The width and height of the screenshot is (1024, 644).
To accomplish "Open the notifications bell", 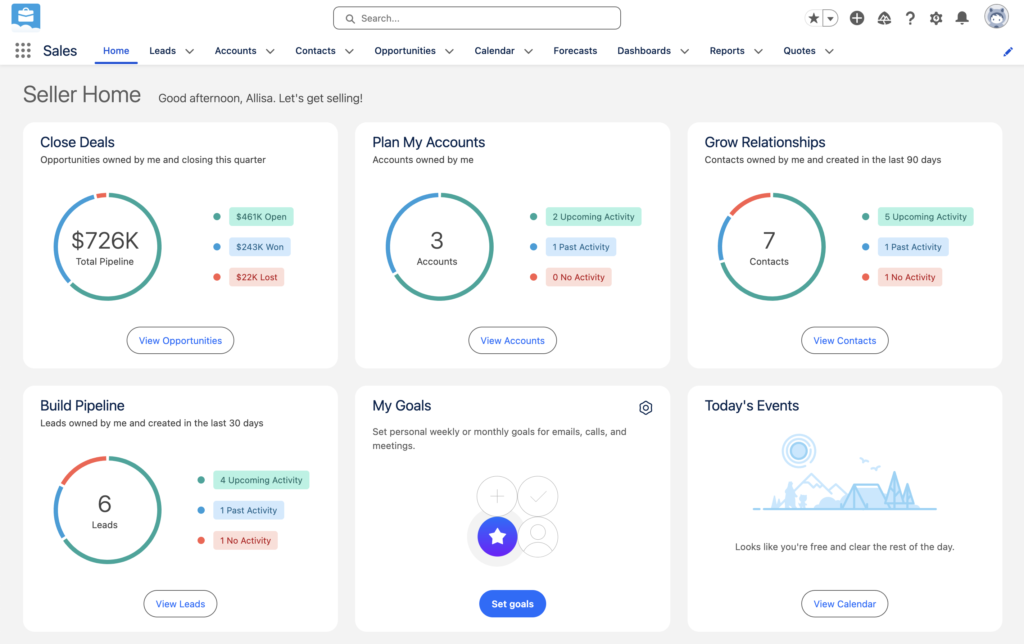I will pos(962,18).
